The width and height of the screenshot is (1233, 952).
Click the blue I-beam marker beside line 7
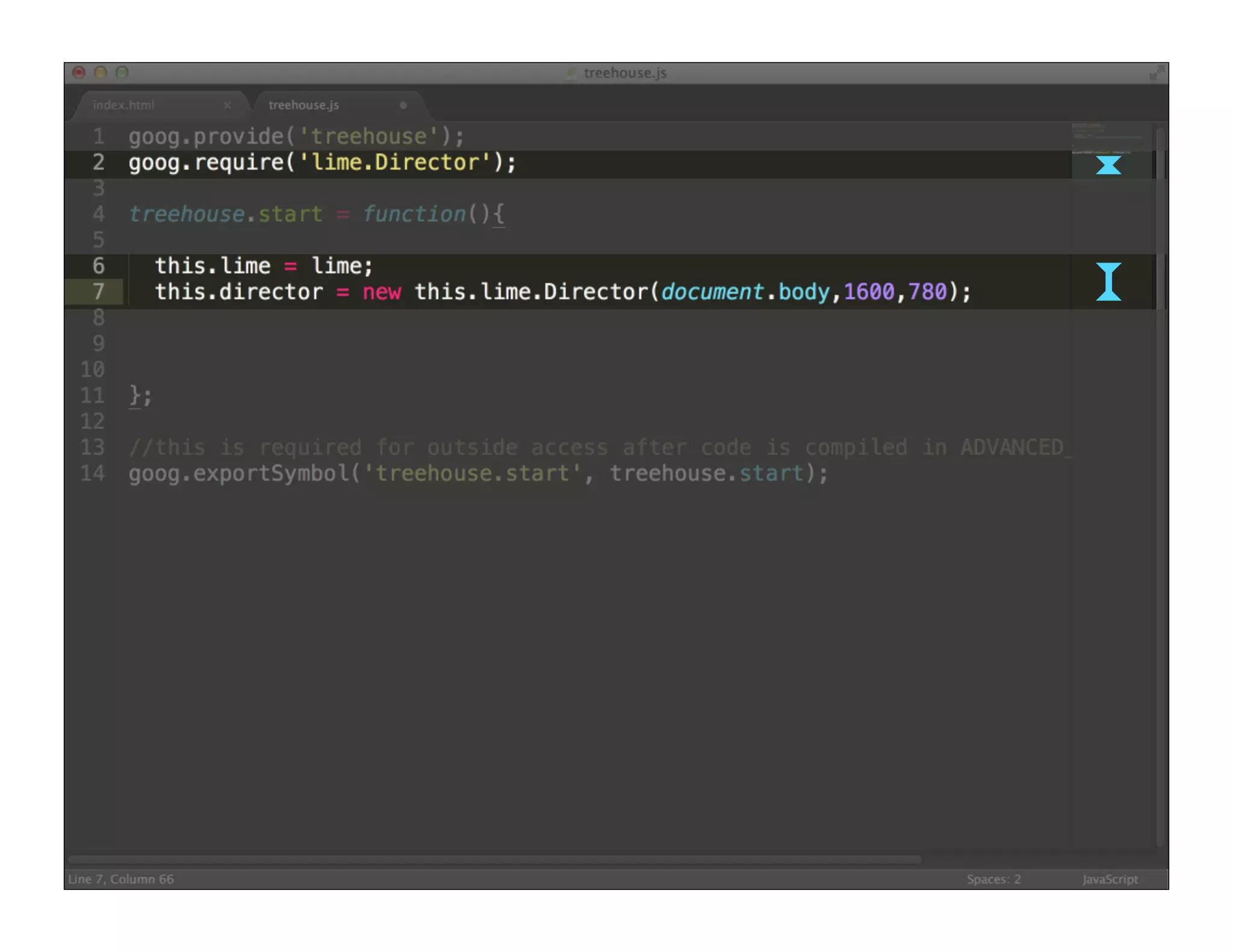coord(1108,281)
